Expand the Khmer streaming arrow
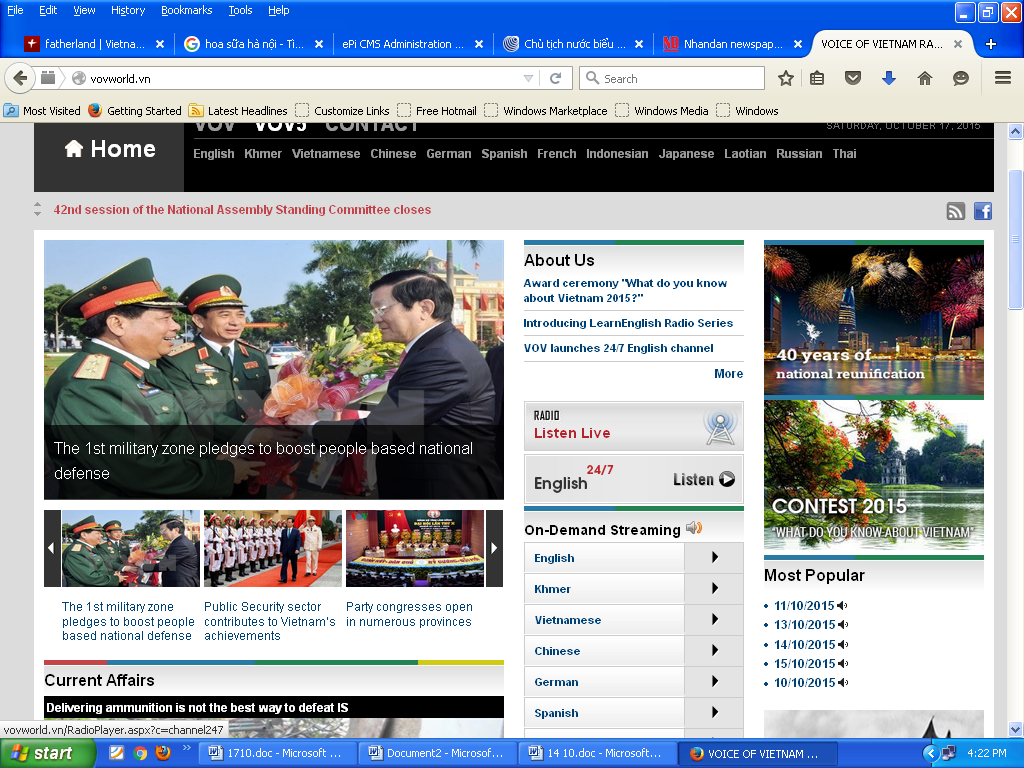 pyautogui.click(x=714, y=589)
